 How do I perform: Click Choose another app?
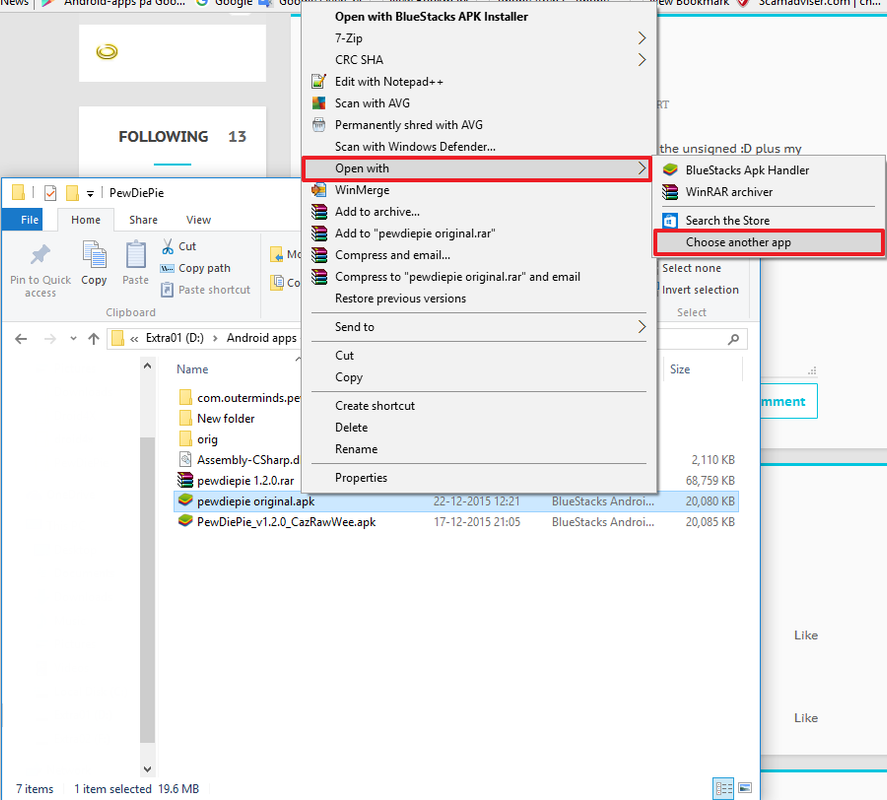pos(768,242)
